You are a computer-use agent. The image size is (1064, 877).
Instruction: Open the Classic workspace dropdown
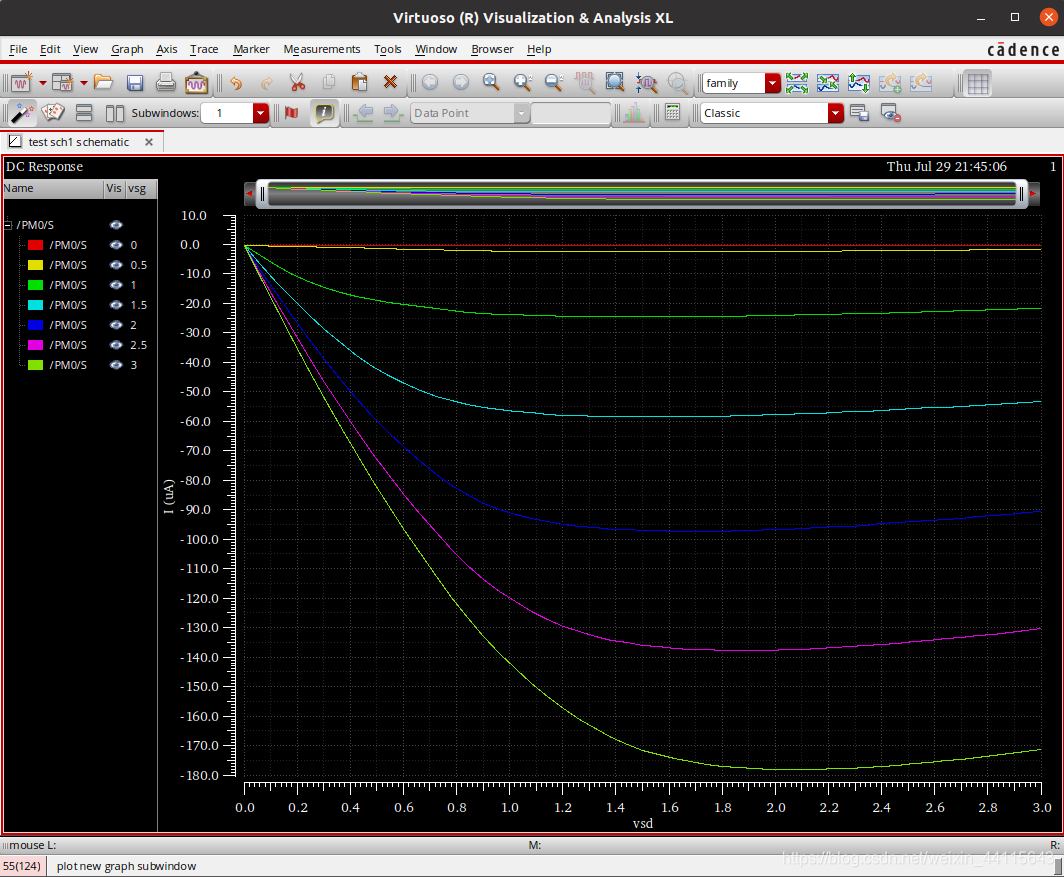tap(835, 113)
